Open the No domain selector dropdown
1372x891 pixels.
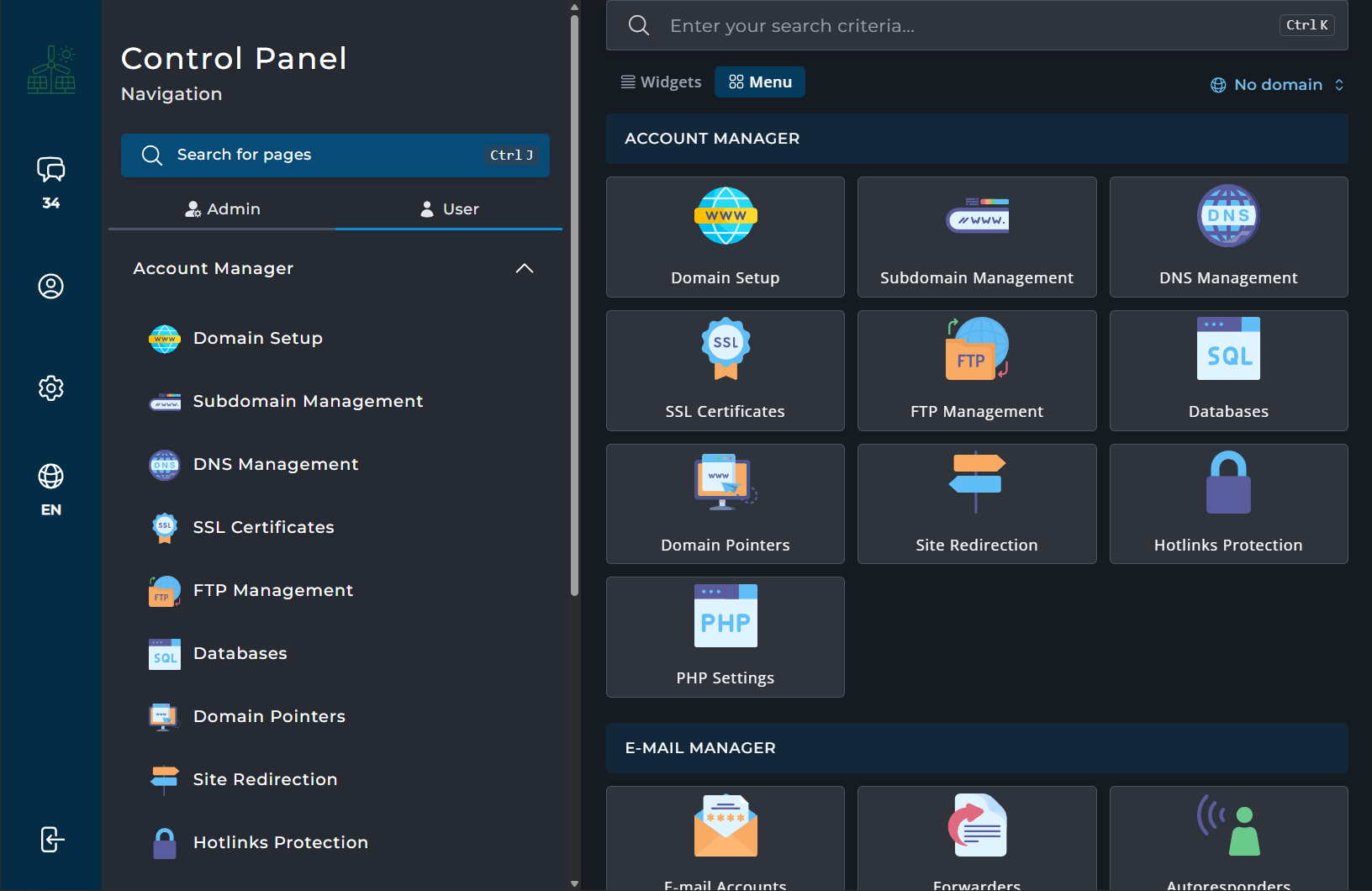point(1277,85)
